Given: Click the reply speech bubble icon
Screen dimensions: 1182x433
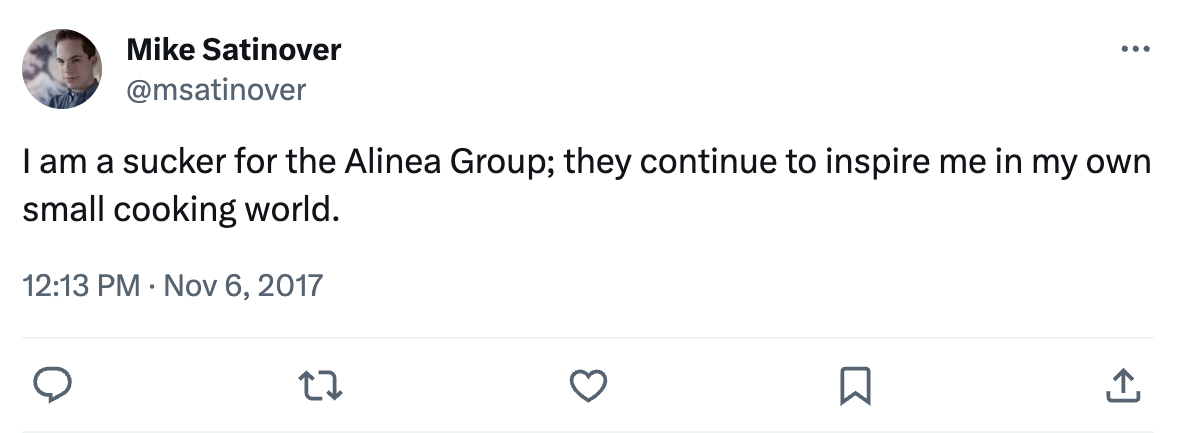Looking at the screenshot, I should (x=50, y=385).
